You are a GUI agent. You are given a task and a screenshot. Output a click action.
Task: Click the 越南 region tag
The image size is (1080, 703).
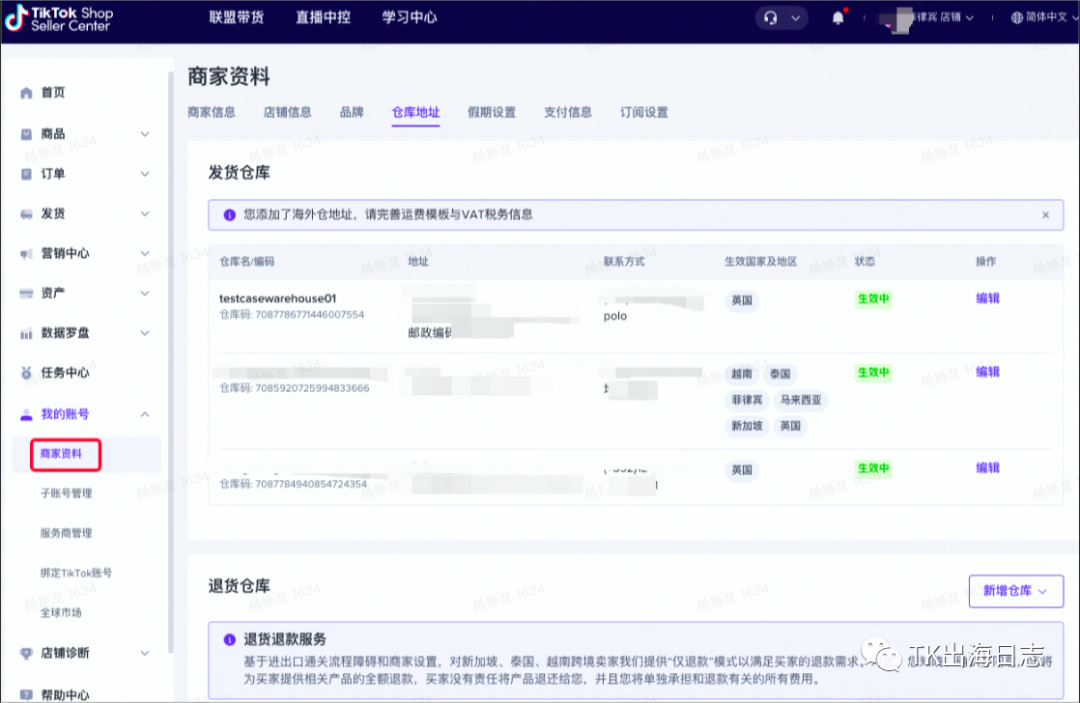742,375
